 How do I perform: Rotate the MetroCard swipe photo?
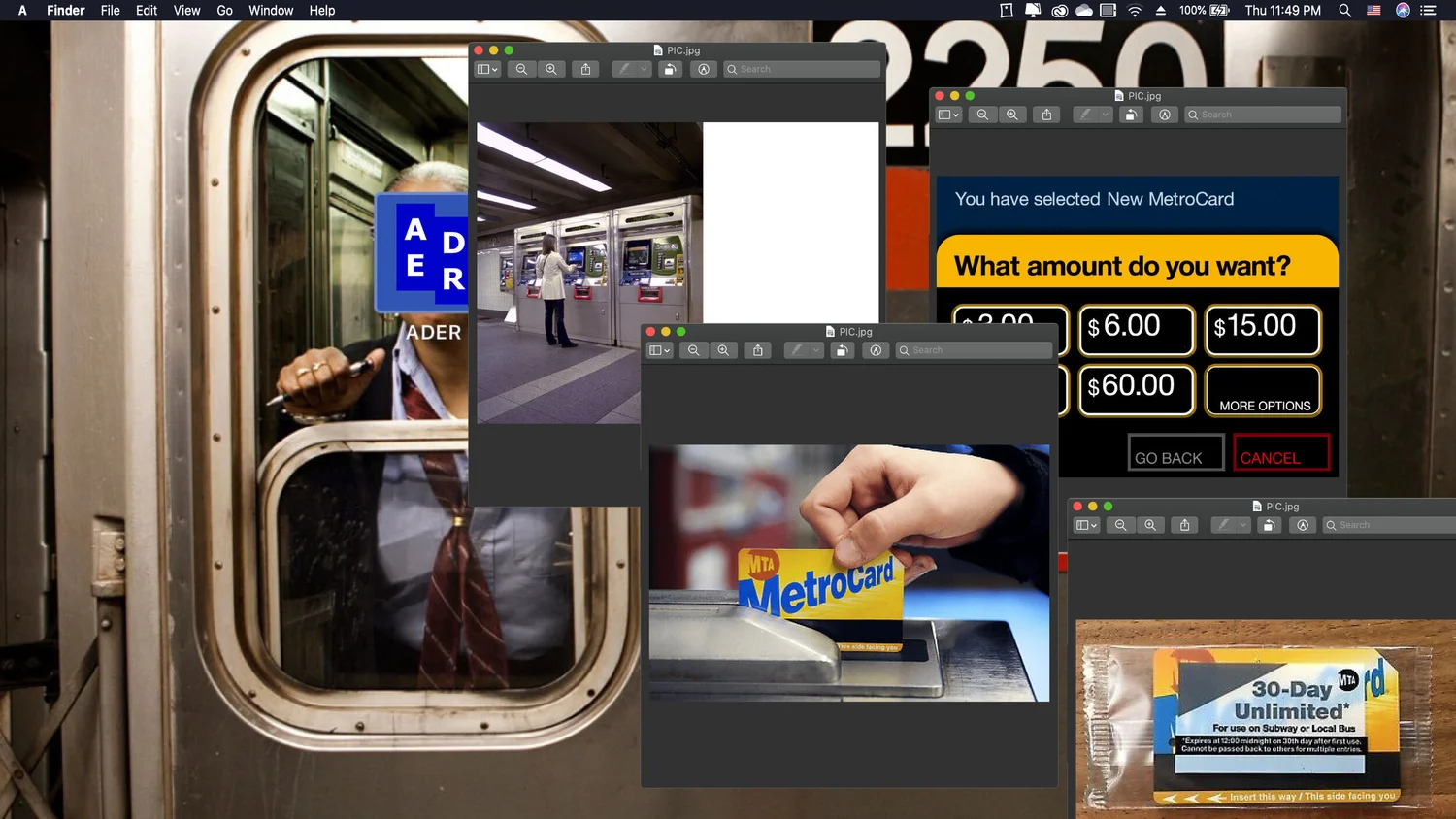click(x=842, y=350)
